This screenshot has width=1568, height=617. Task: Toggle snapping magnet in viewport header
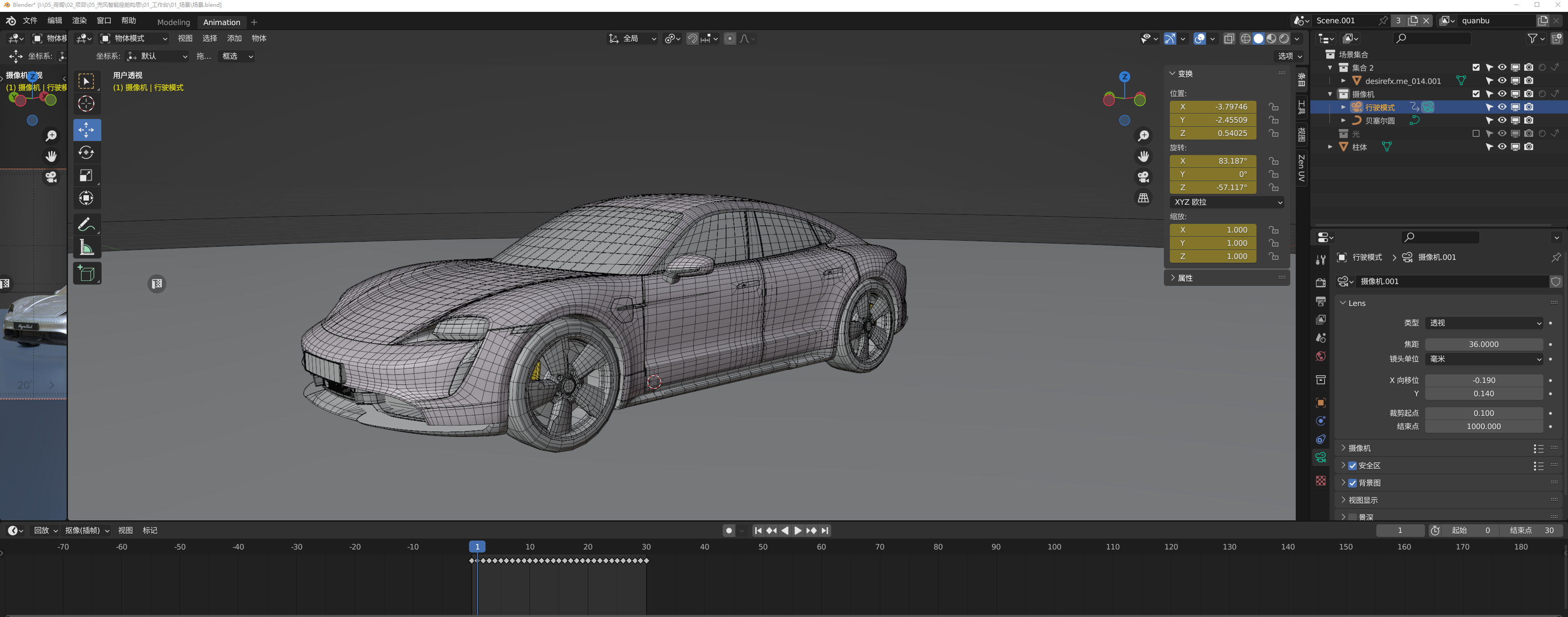point(692,38)
